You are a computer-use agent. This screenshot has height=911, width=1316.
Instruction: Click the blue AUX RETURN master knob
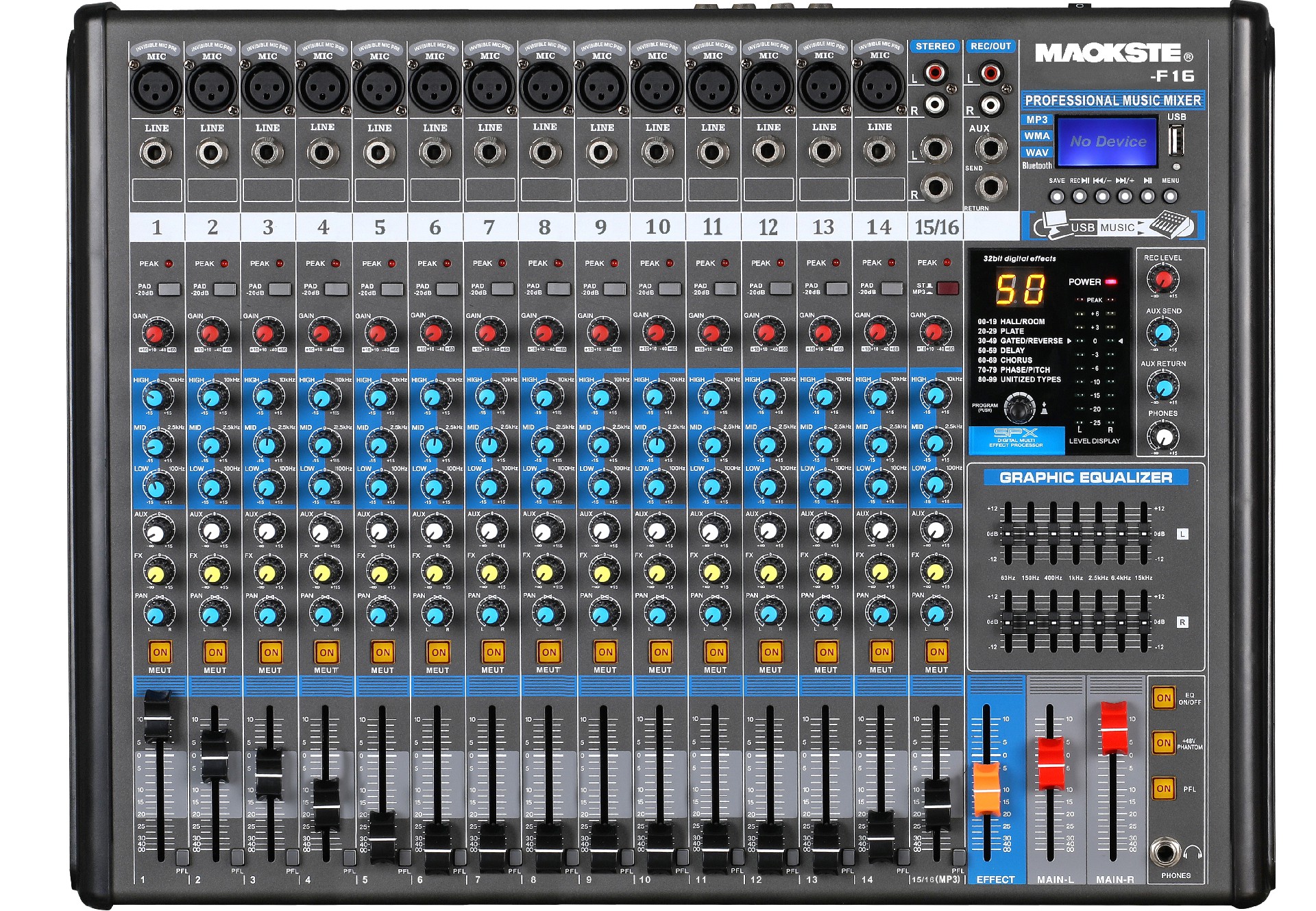[x=1162, y=387]
